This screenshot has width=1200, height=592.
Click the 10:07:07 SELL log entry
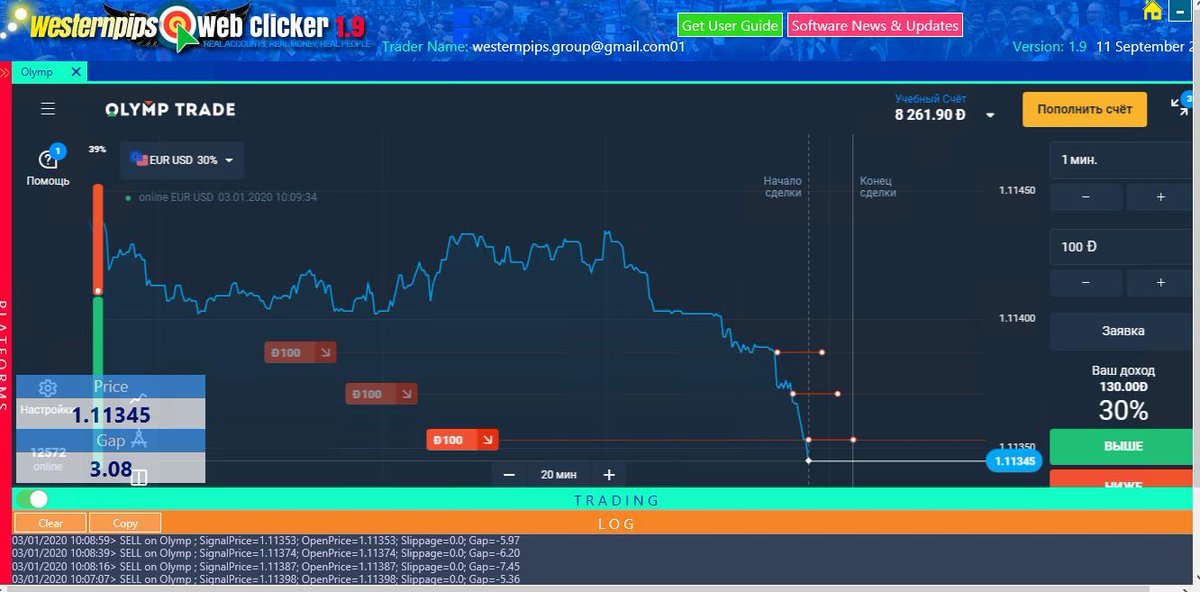(x=266, y=578)
